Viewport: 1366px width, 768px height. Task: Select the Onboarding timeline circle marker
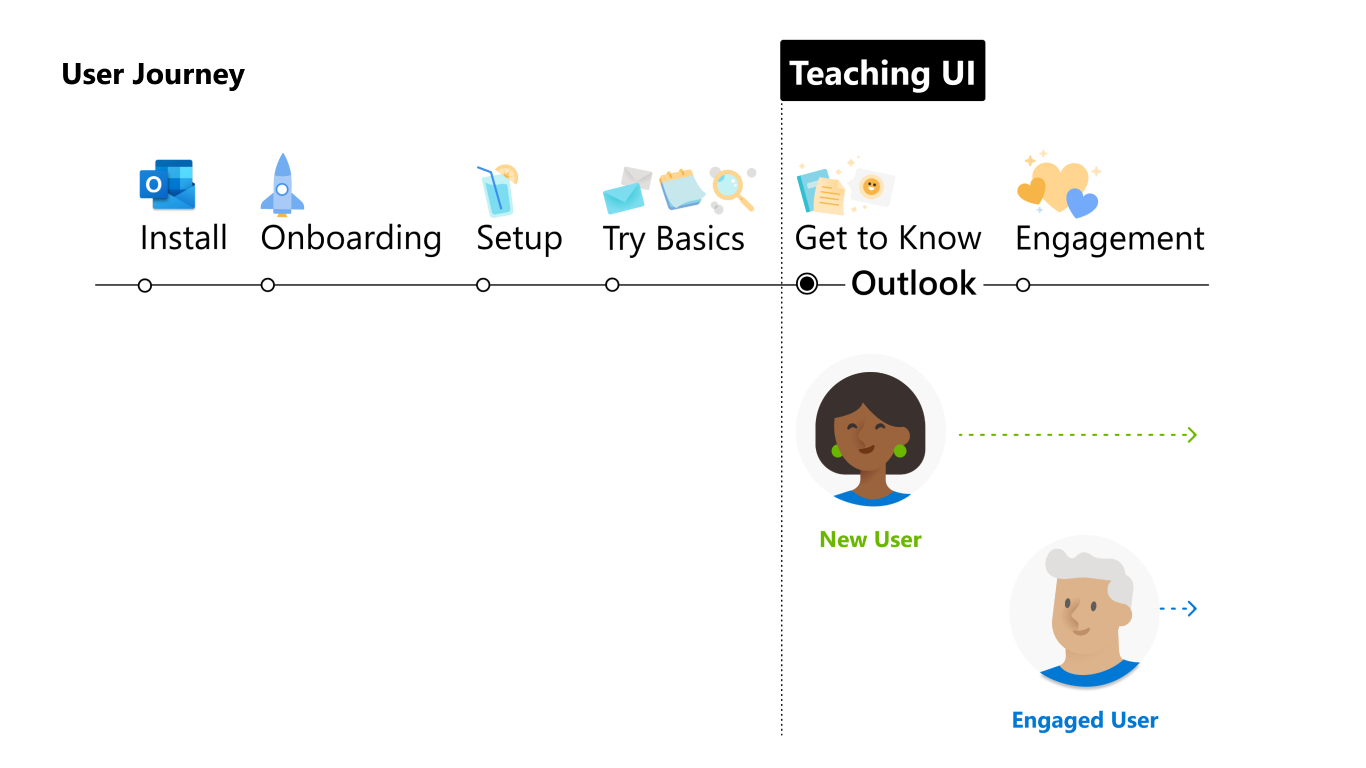[x=267, y=285]
